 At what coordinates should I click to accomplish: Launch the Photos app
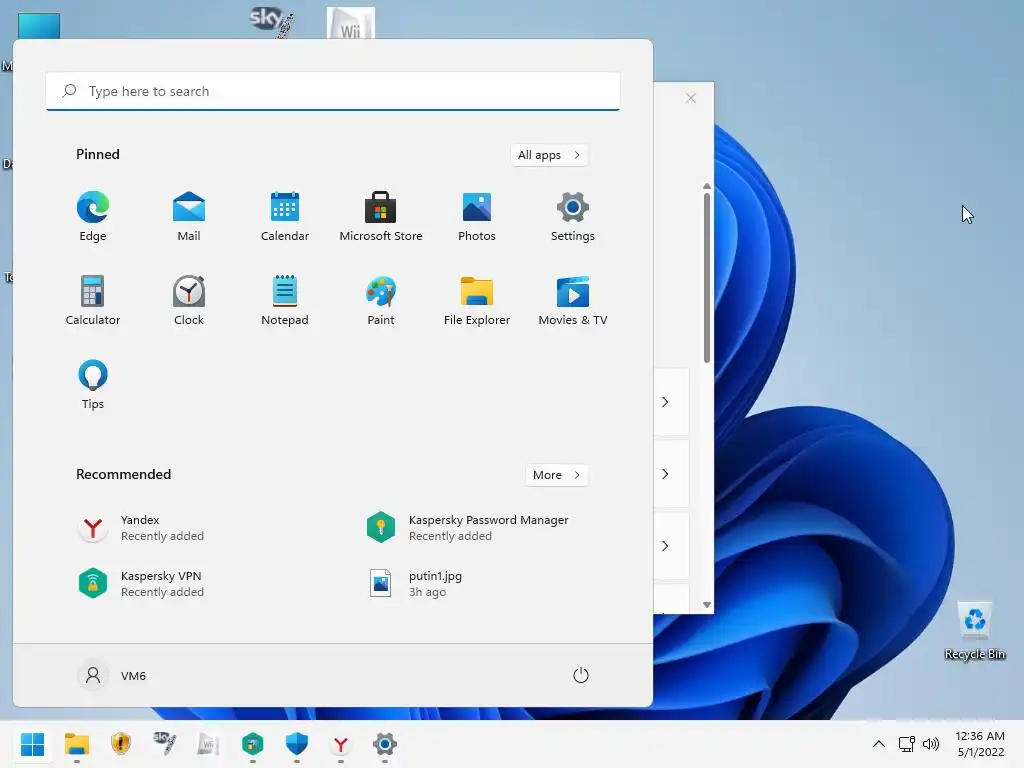(x=477, y=217)
